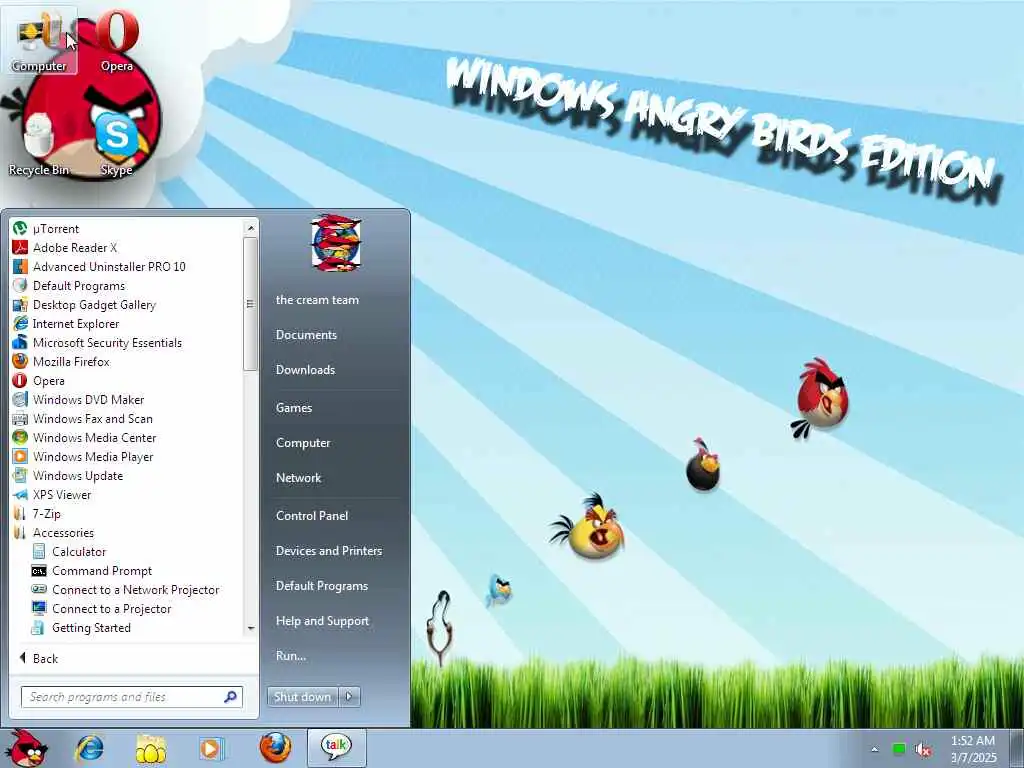Screen dimensions: 1024x768
Task: Expand the 7-Zip folder
Action: tap(37, 513)
